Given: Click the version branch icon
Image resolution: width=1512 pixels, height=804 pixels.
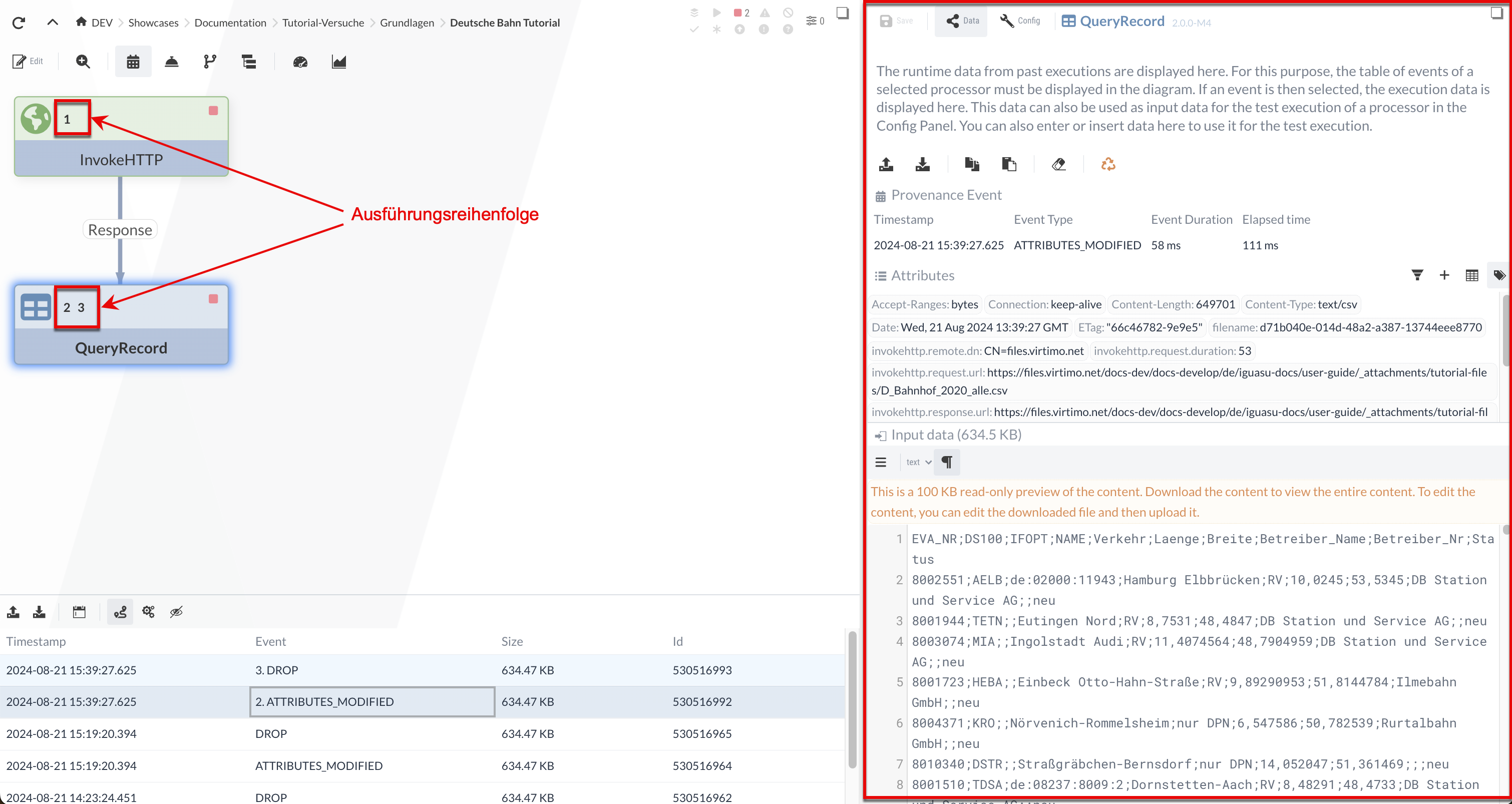Looking at the screenshot, I should 210,62.
